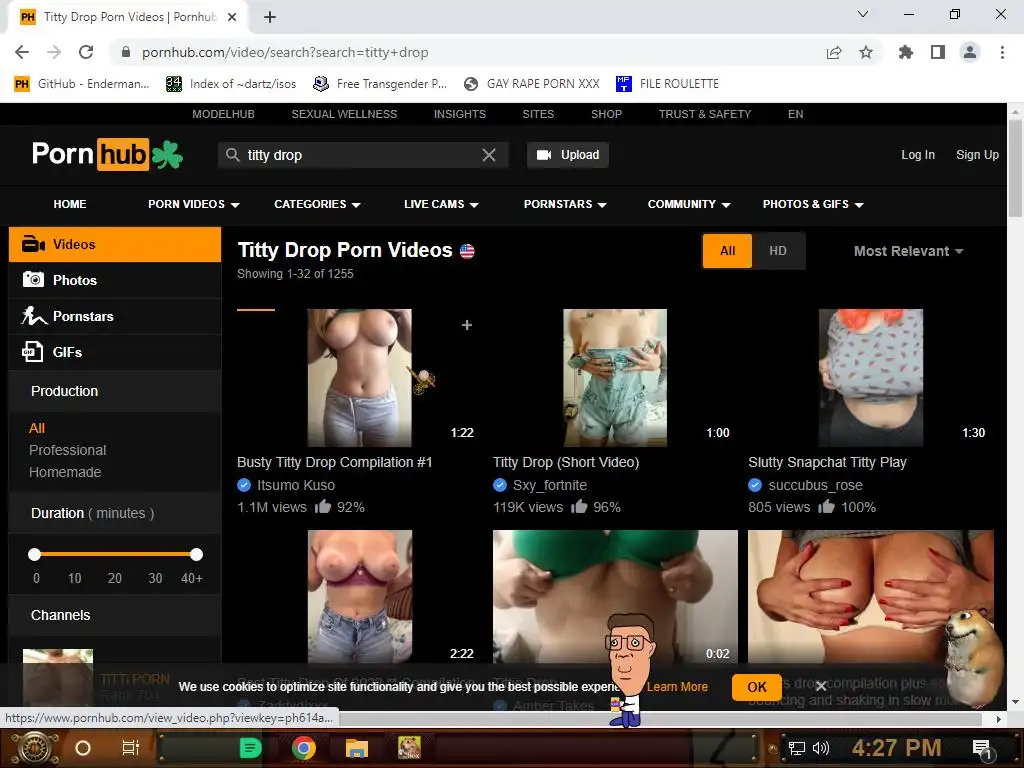
Task: Click the thumbs-up icon beside 96%
Action: (x=579, y=507)
